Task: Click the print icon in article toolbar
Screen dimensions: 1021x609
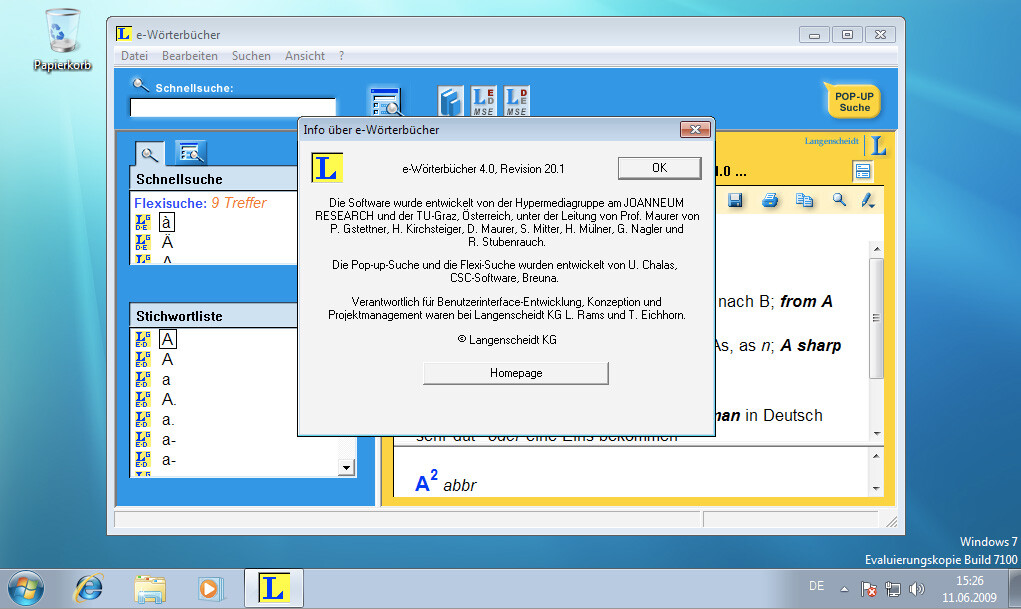Action: (770, 200)
